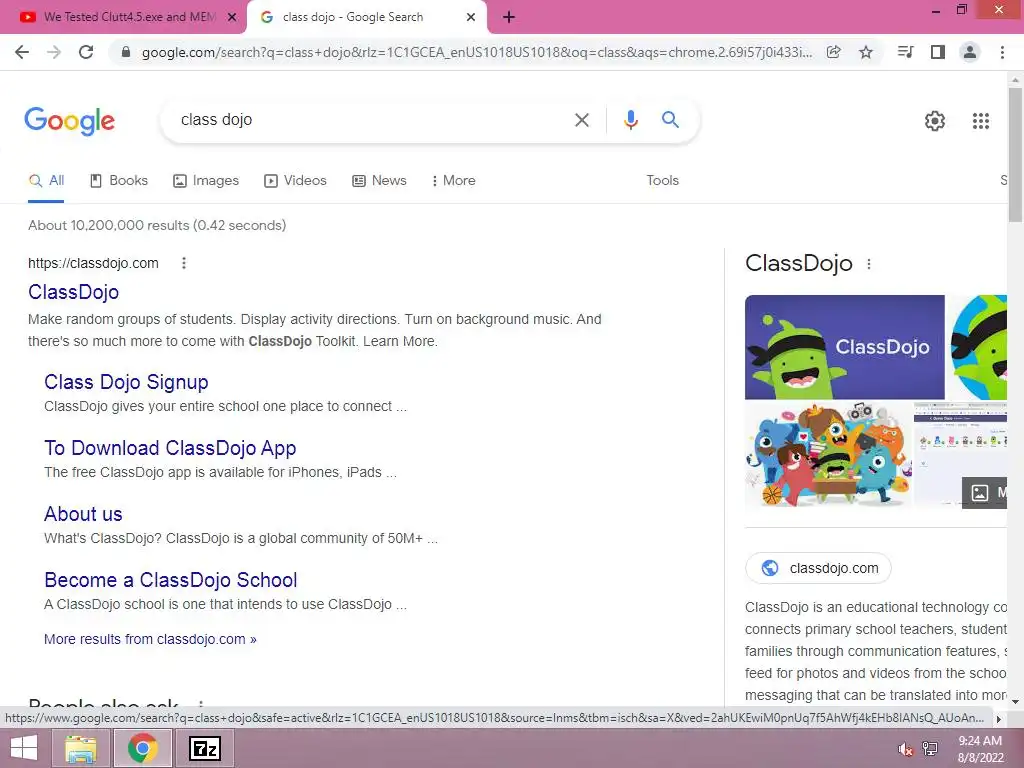The height and width of the screenshot is (768, 1024).
Task: Click the page vertical scrollbar thumb
Action: pyautogui.click(x=1015, y=154)
